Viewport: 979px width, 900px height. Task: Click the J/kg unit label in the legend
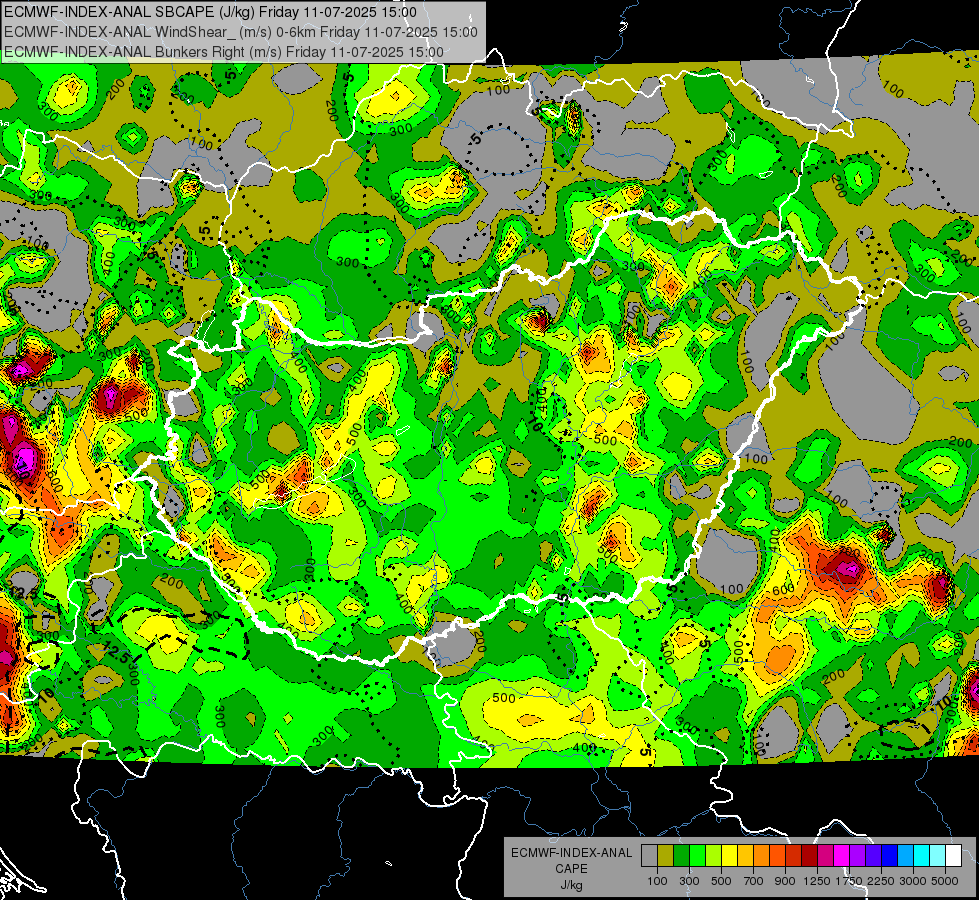pos(571,885)
